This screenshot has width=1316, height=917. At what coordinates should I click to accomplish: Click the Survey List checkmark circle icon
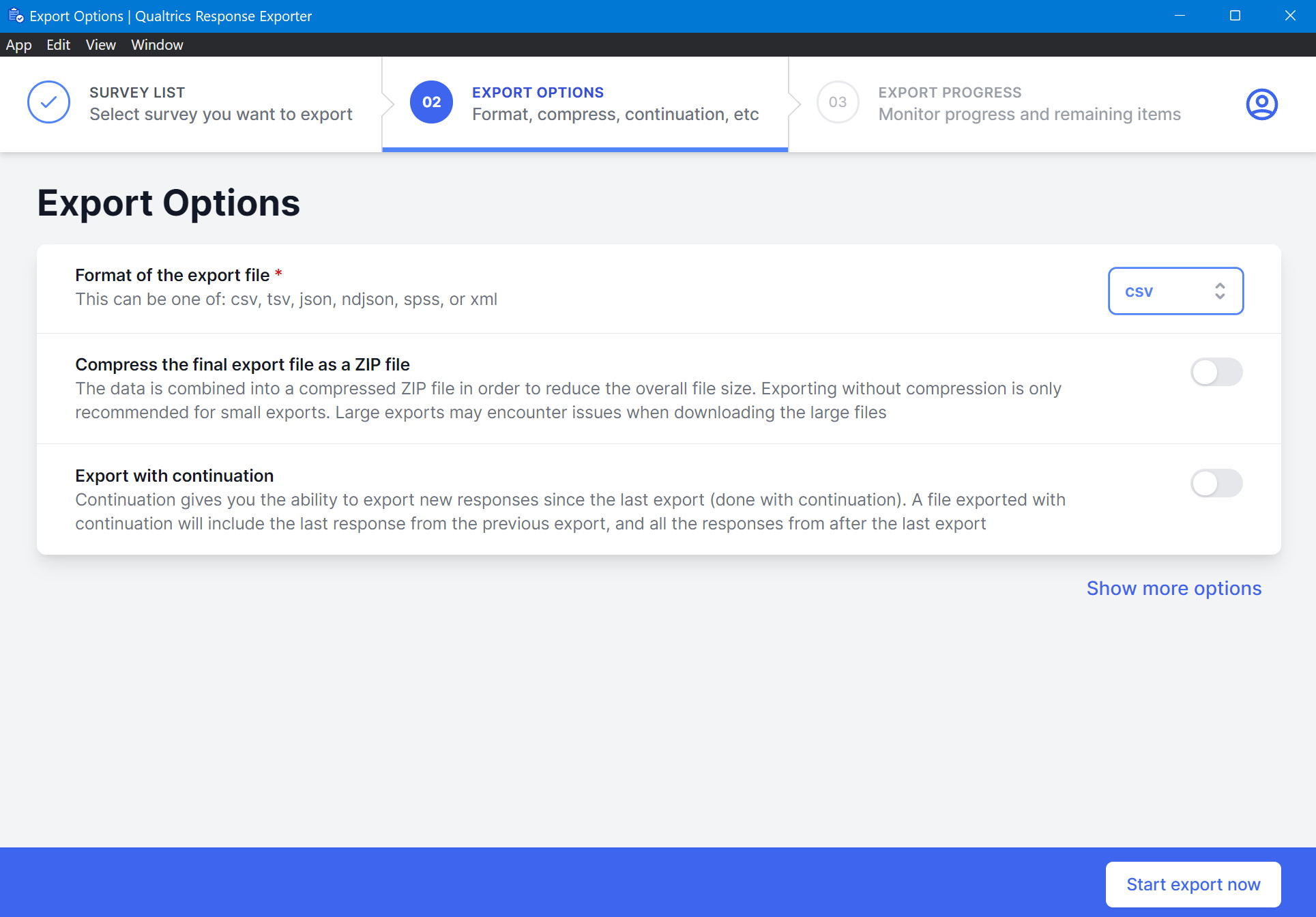48,102
